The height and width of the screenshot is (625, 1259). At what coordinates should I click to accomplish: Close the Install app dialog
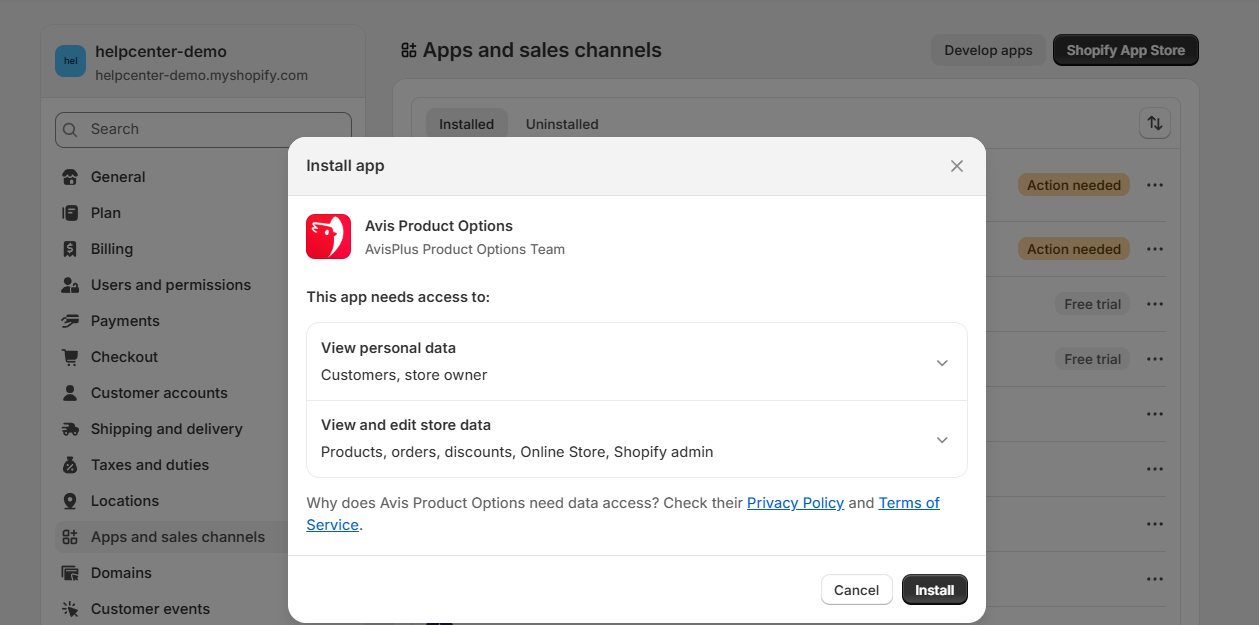tap(956, 166)
